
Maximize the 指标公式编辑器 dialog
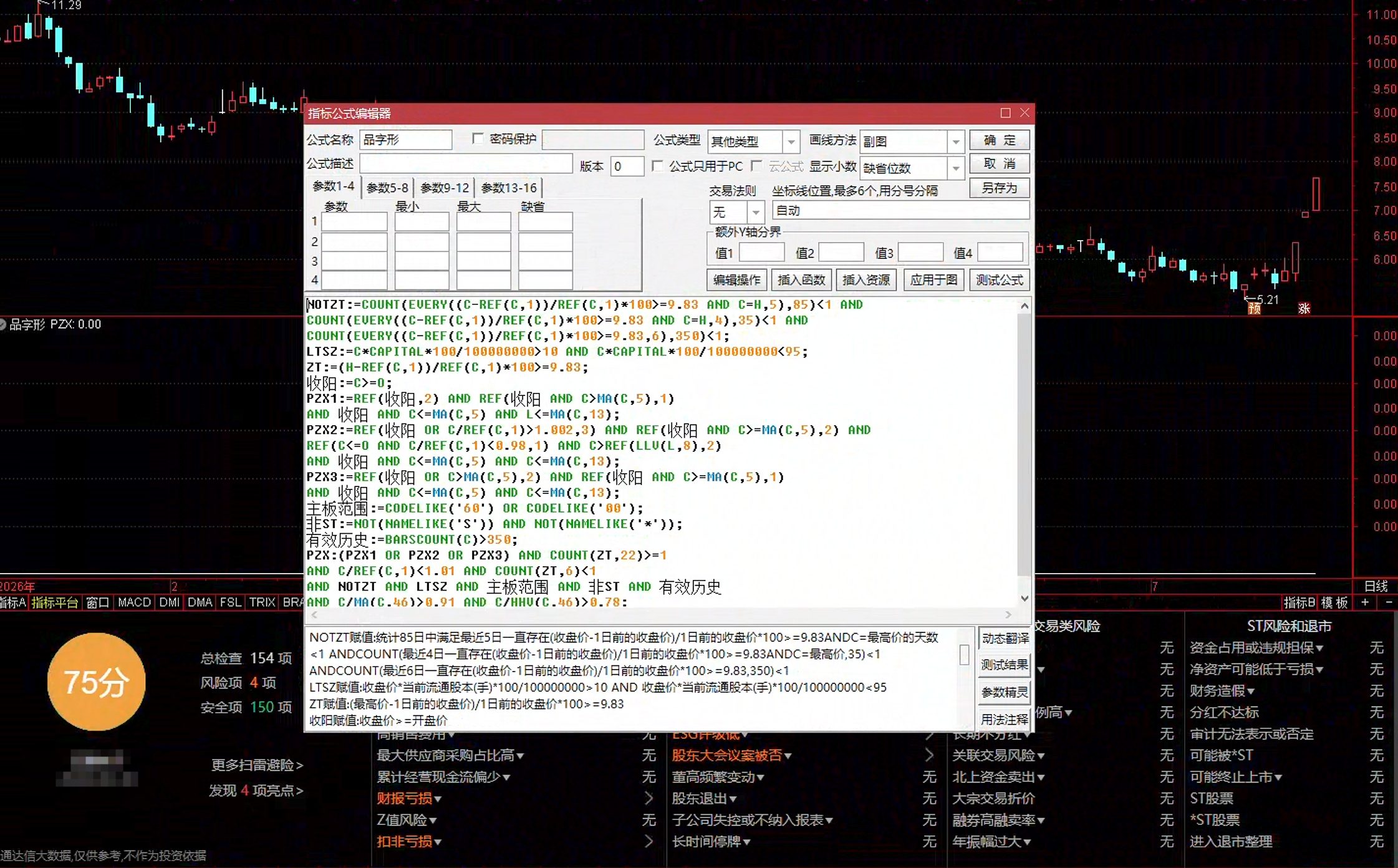click(1005, 113)
